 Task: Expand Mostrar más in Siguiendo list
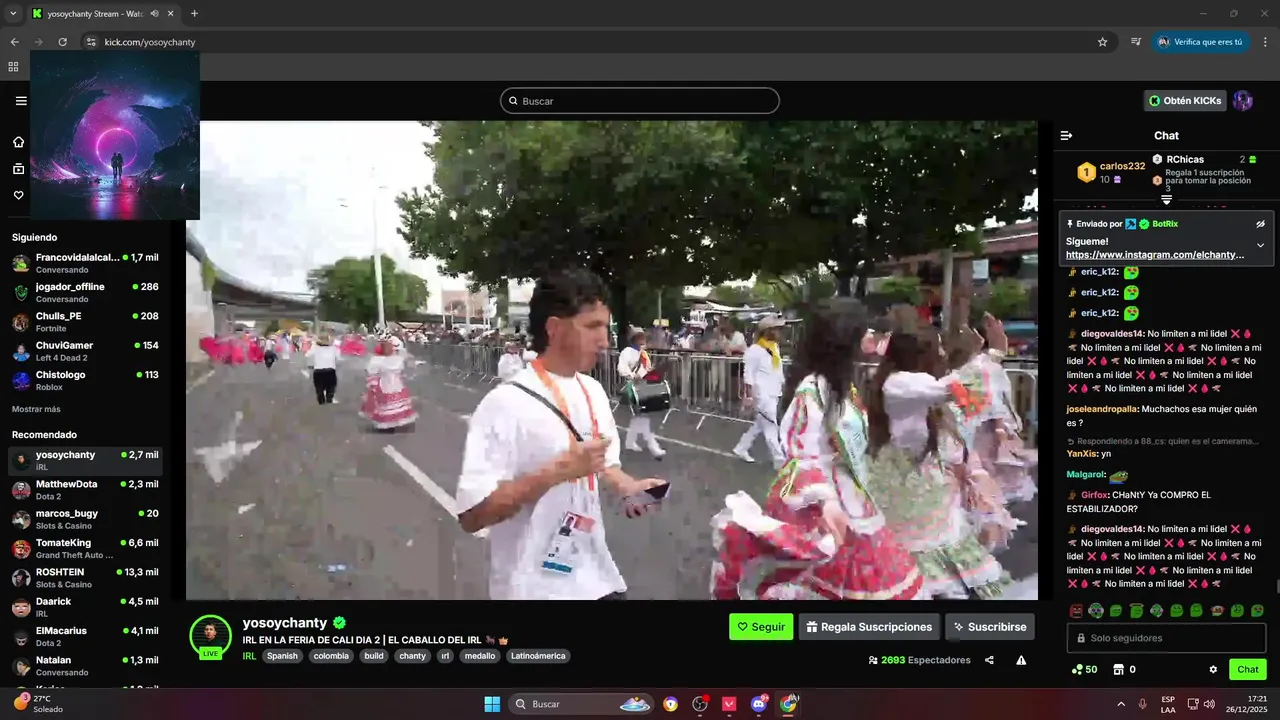[x=36, y=409]
